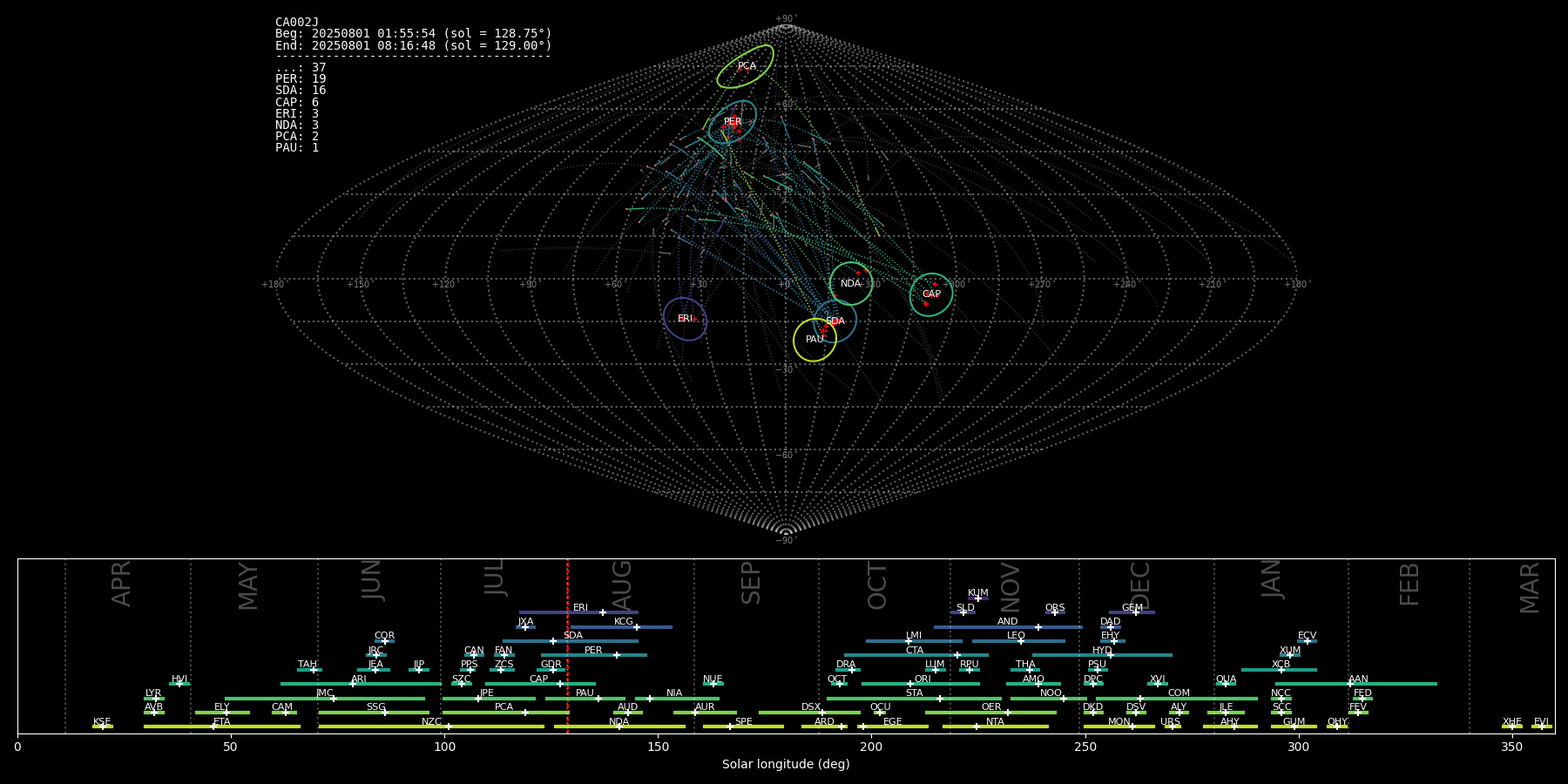Click the AAN shower bar in the timeline
The width and height of the screenshot is (1568, 784).
coord(1356,684)
